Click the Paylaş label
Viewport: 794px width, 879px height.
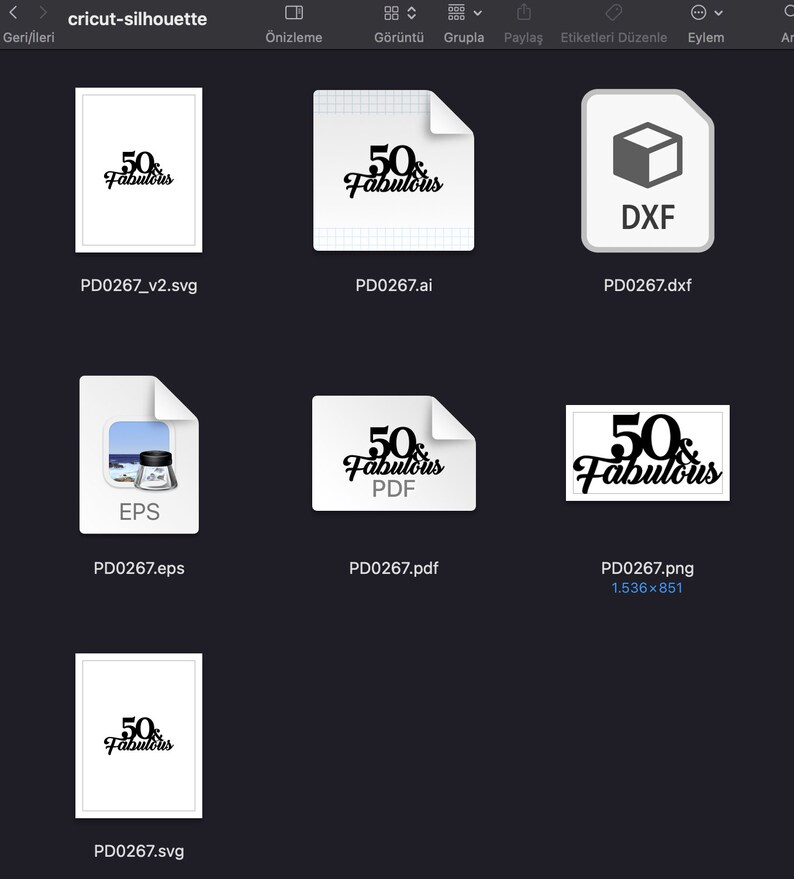coord(524,38)
